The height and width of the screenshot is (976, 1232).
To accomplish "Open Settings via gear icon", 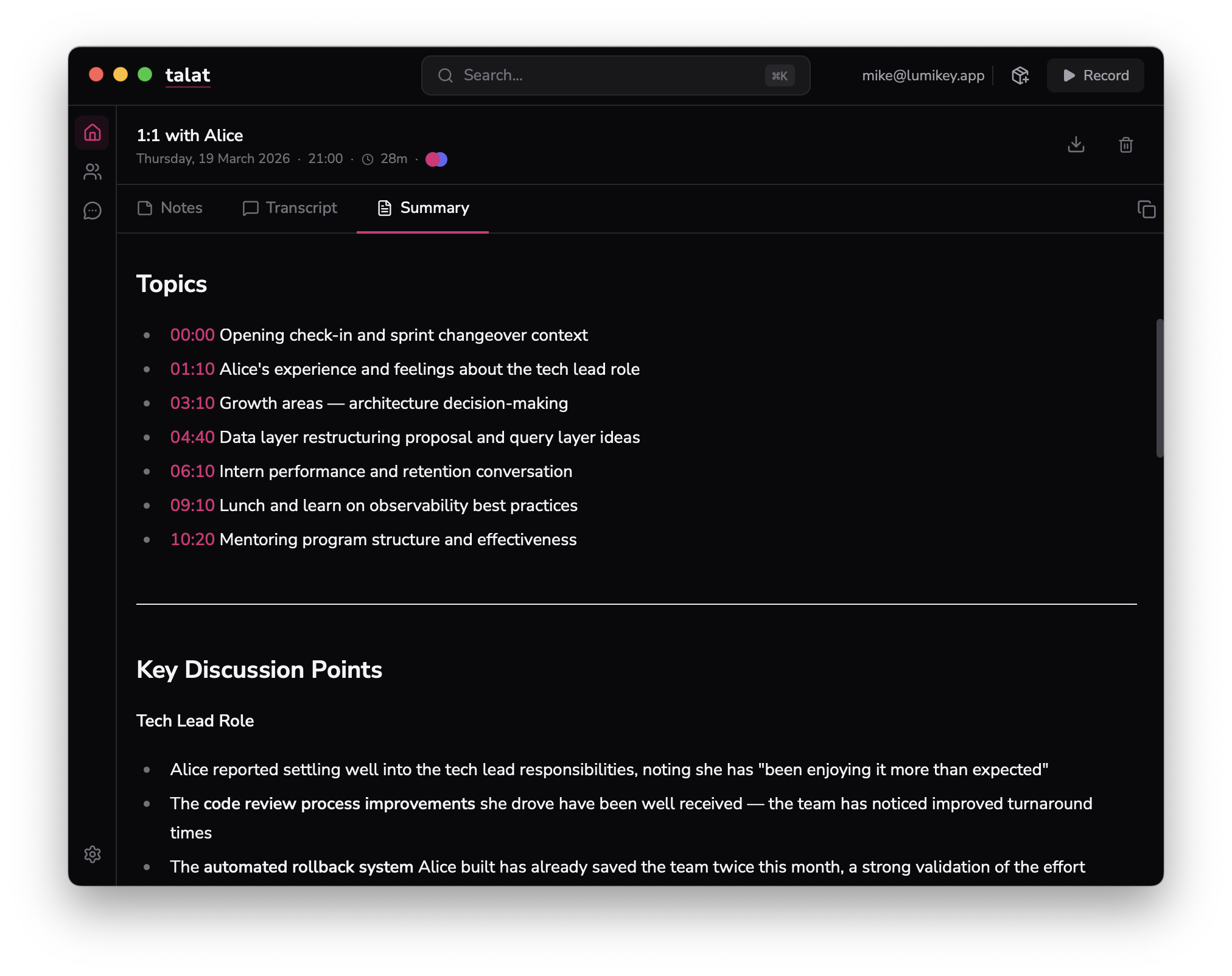I will tap(93, 855).
